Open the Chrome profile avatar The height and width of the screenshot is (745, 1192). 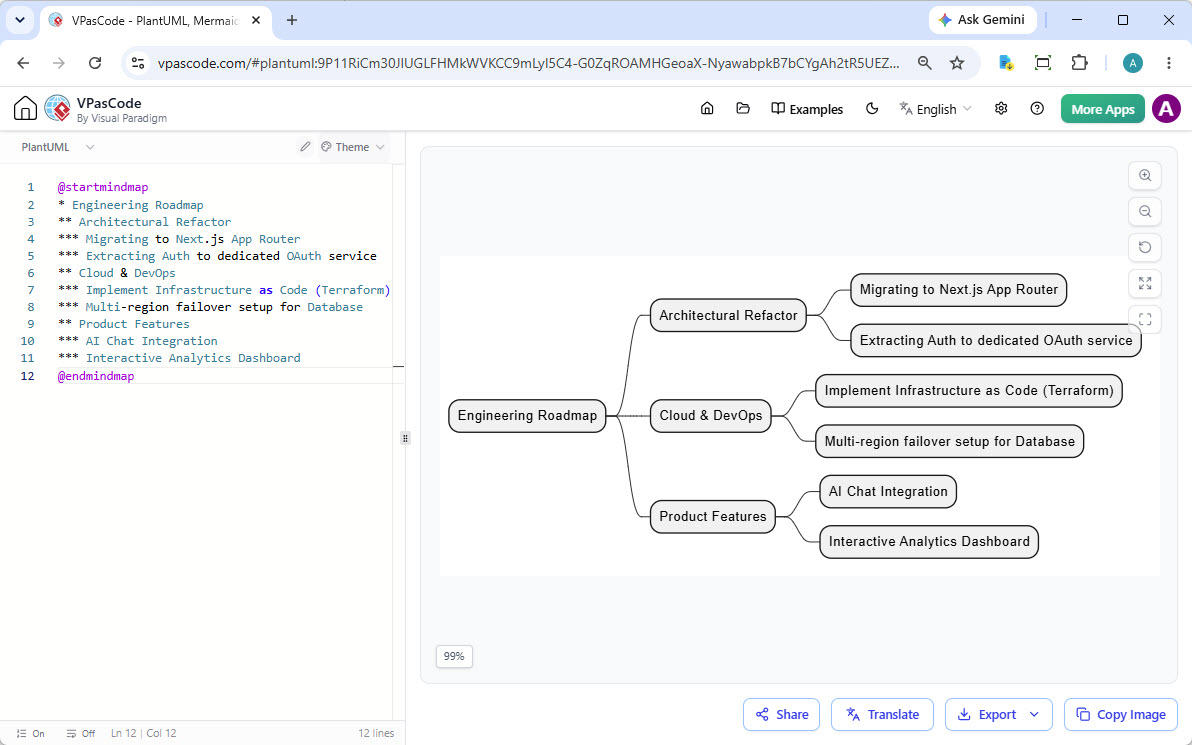click(1132, 63)
